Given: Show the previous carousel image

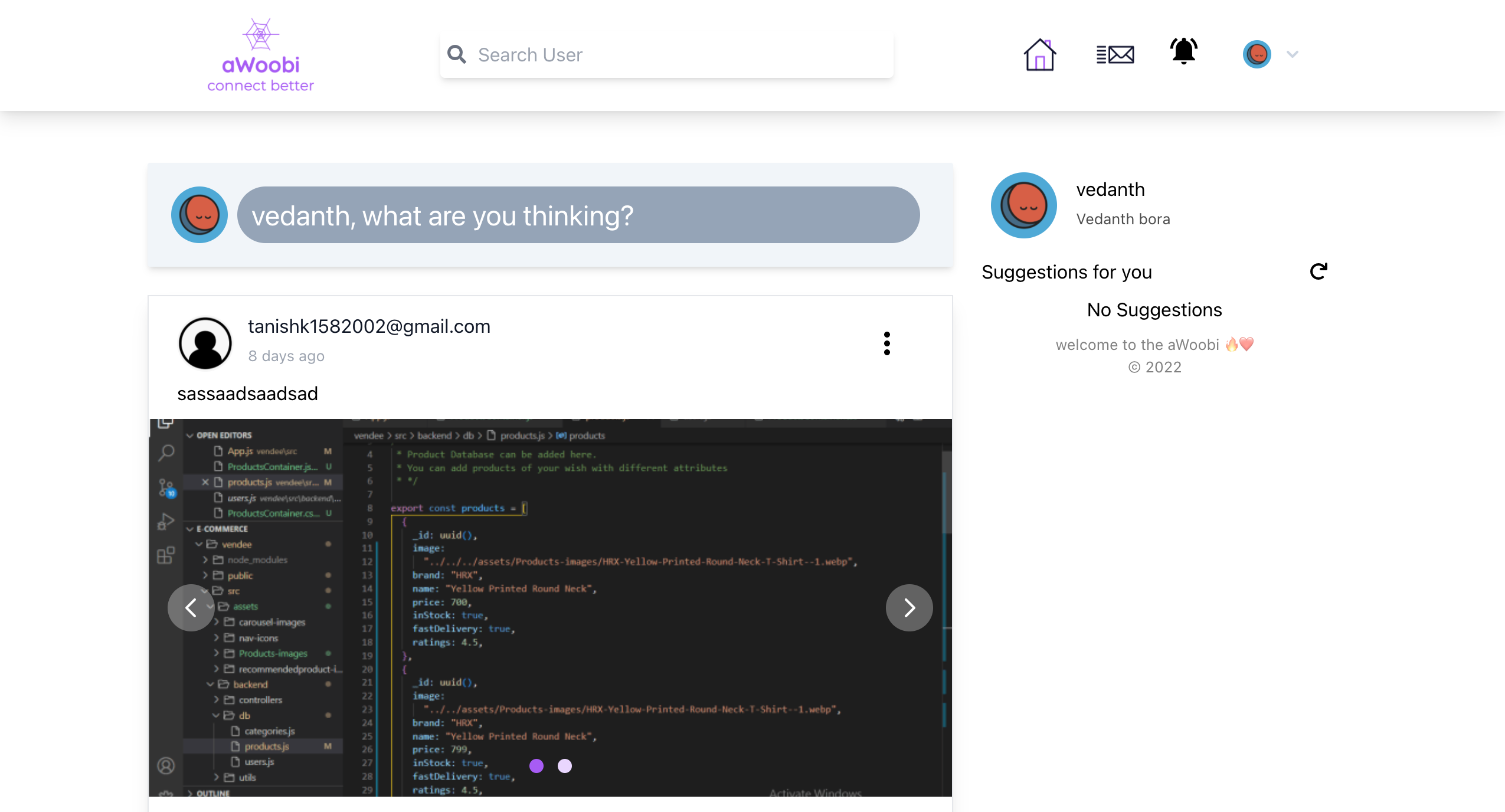Looking at the screenshot, I should tap(191, 607).
